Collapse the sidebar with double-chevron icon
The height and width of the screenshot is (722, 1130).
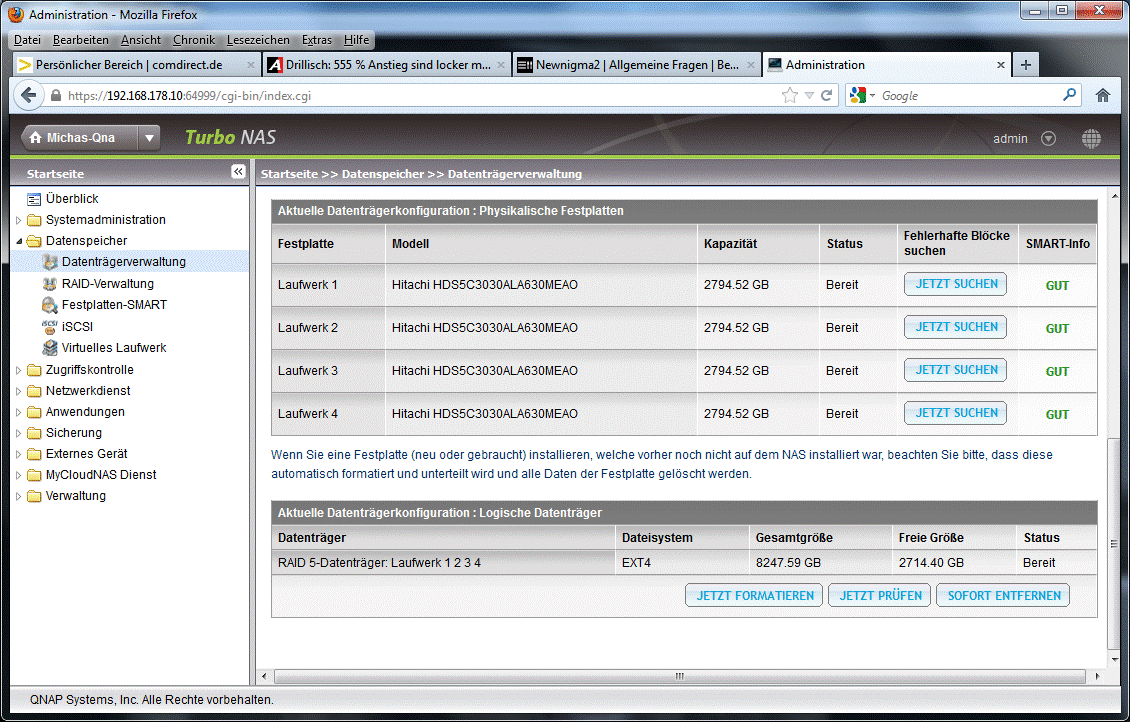click(x=238, y=172)
